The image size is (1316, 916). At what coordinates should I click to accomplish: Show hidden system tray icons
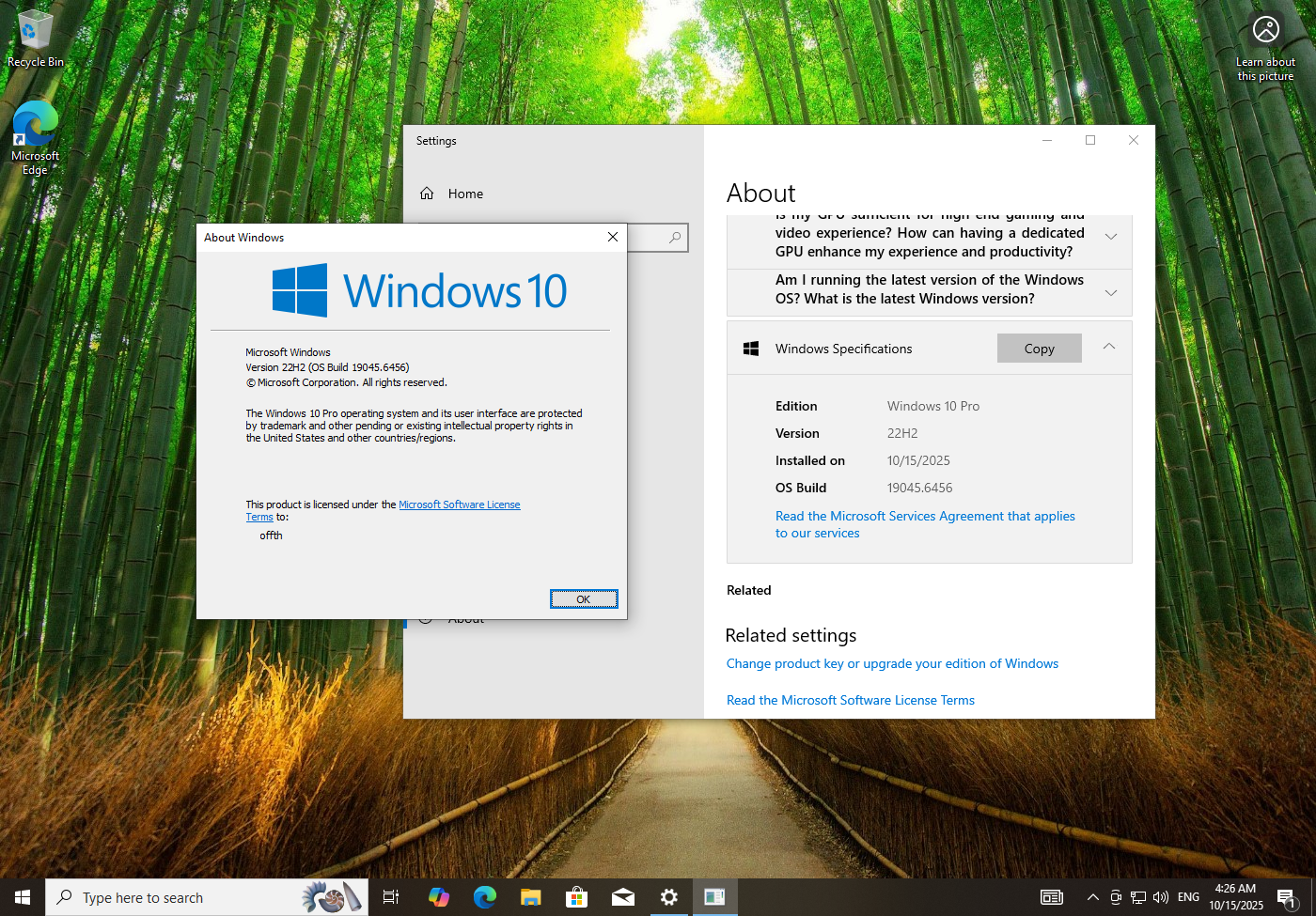point(1092,897)
